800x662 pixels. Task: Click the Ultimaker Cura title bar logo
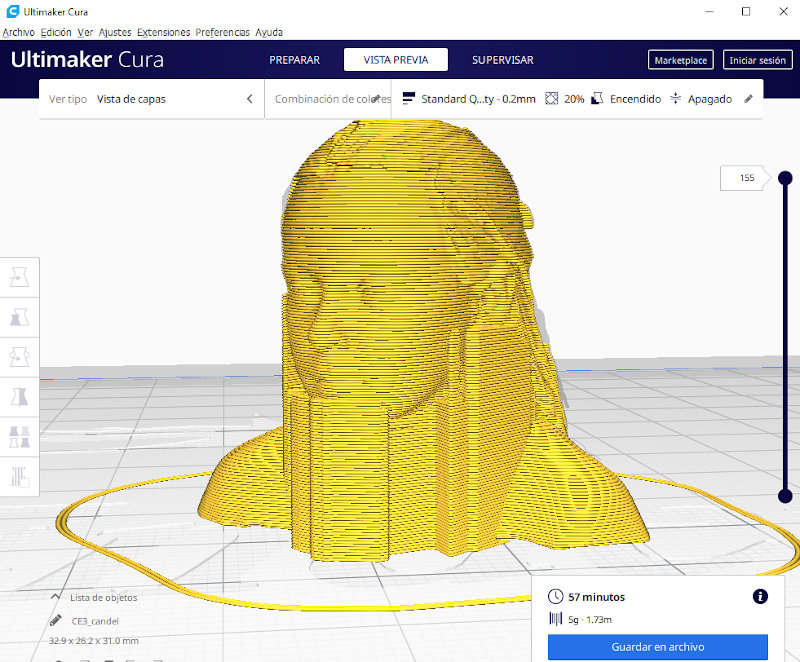click(x=13, y=11)
